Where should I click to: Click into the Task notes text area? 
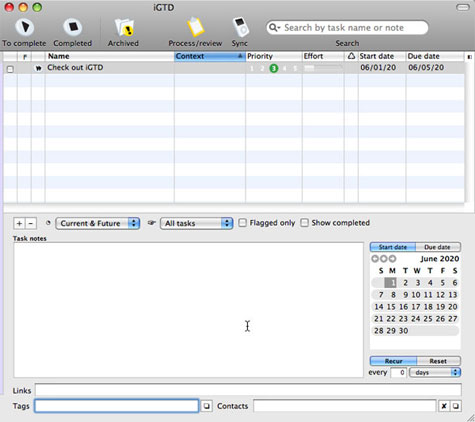(x=188, y=310)
